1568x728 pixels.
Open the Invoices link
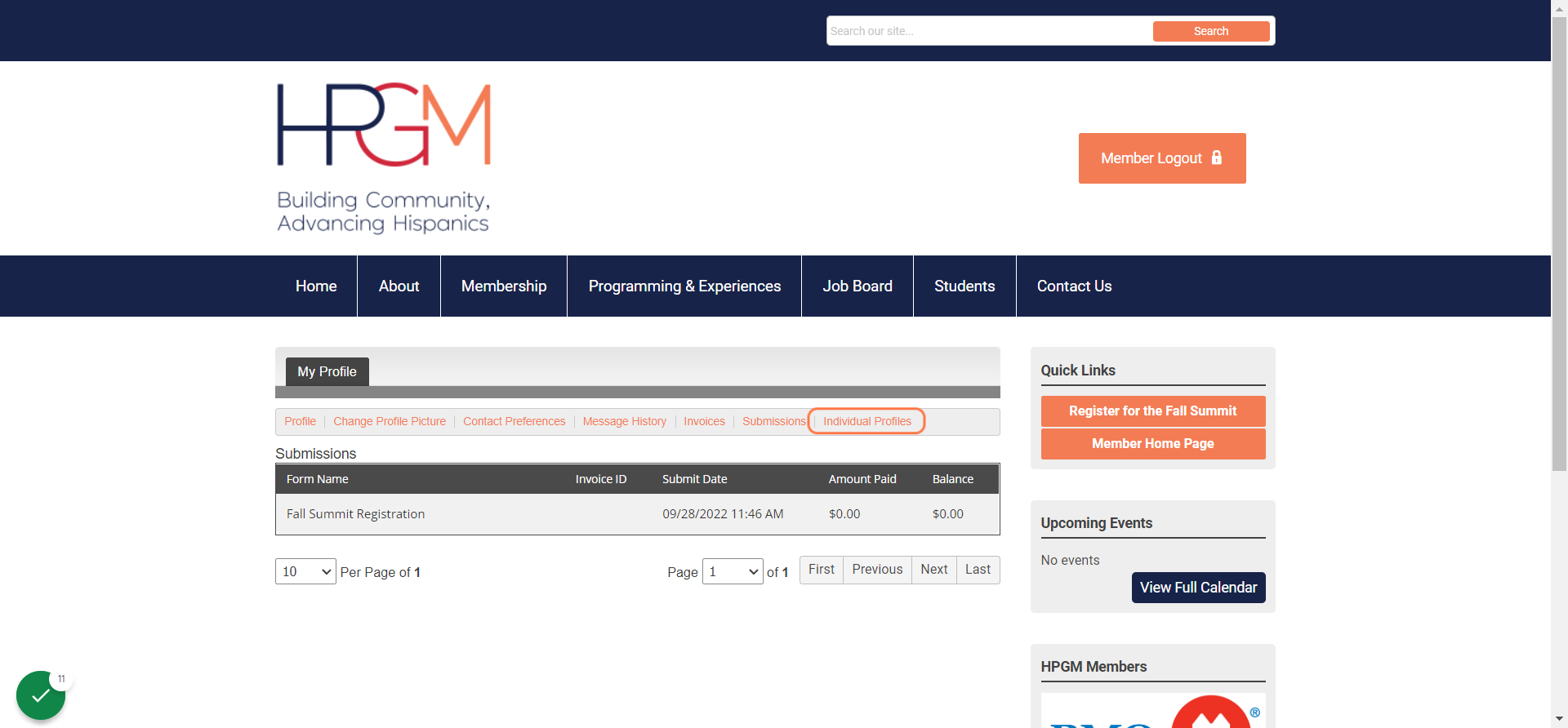click(x=704, y=421)
